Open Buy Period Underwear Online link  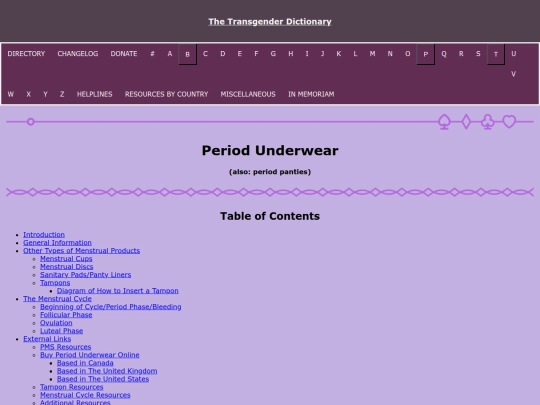coord(90,355)
